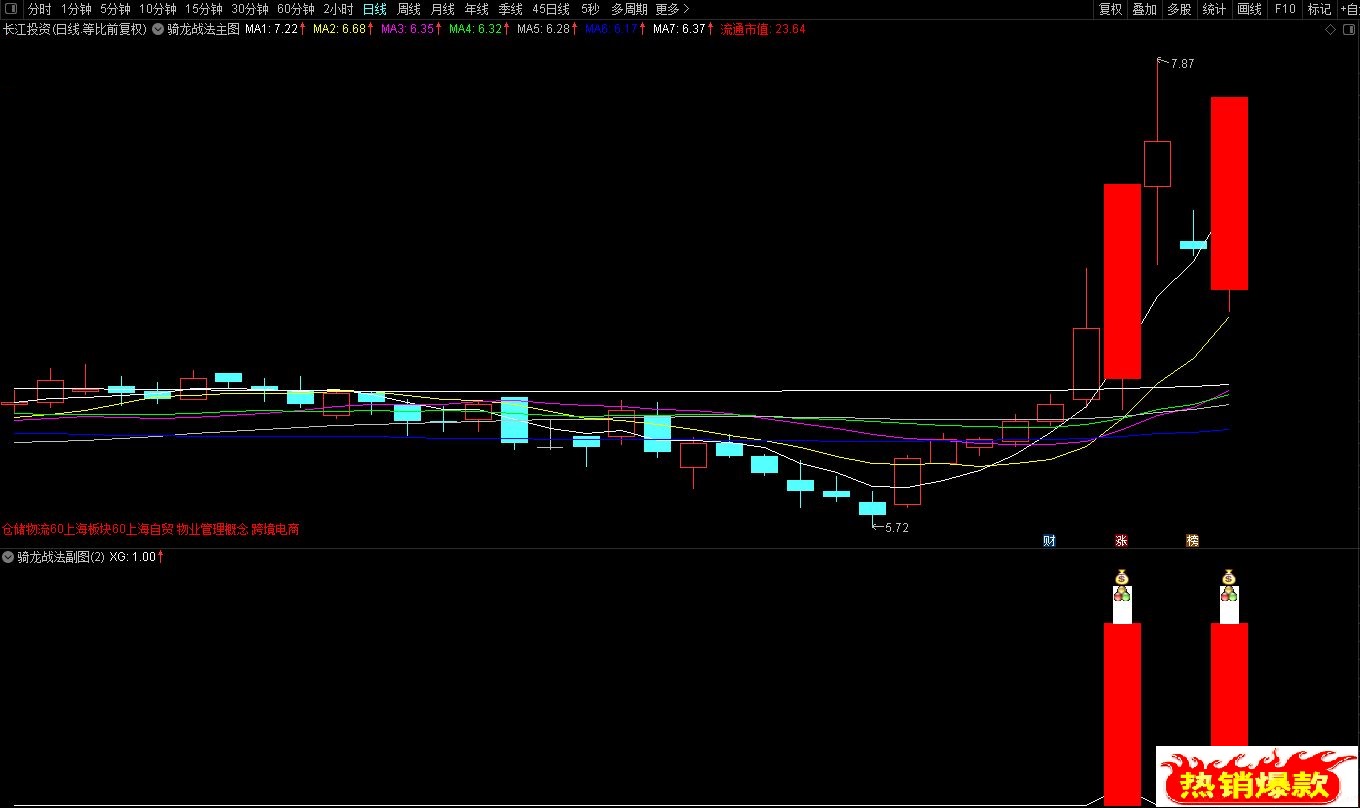Select the 60分钟 period
Image resolution: width=1360 pixels, height=808 pixels.
(x=296, y=9)
